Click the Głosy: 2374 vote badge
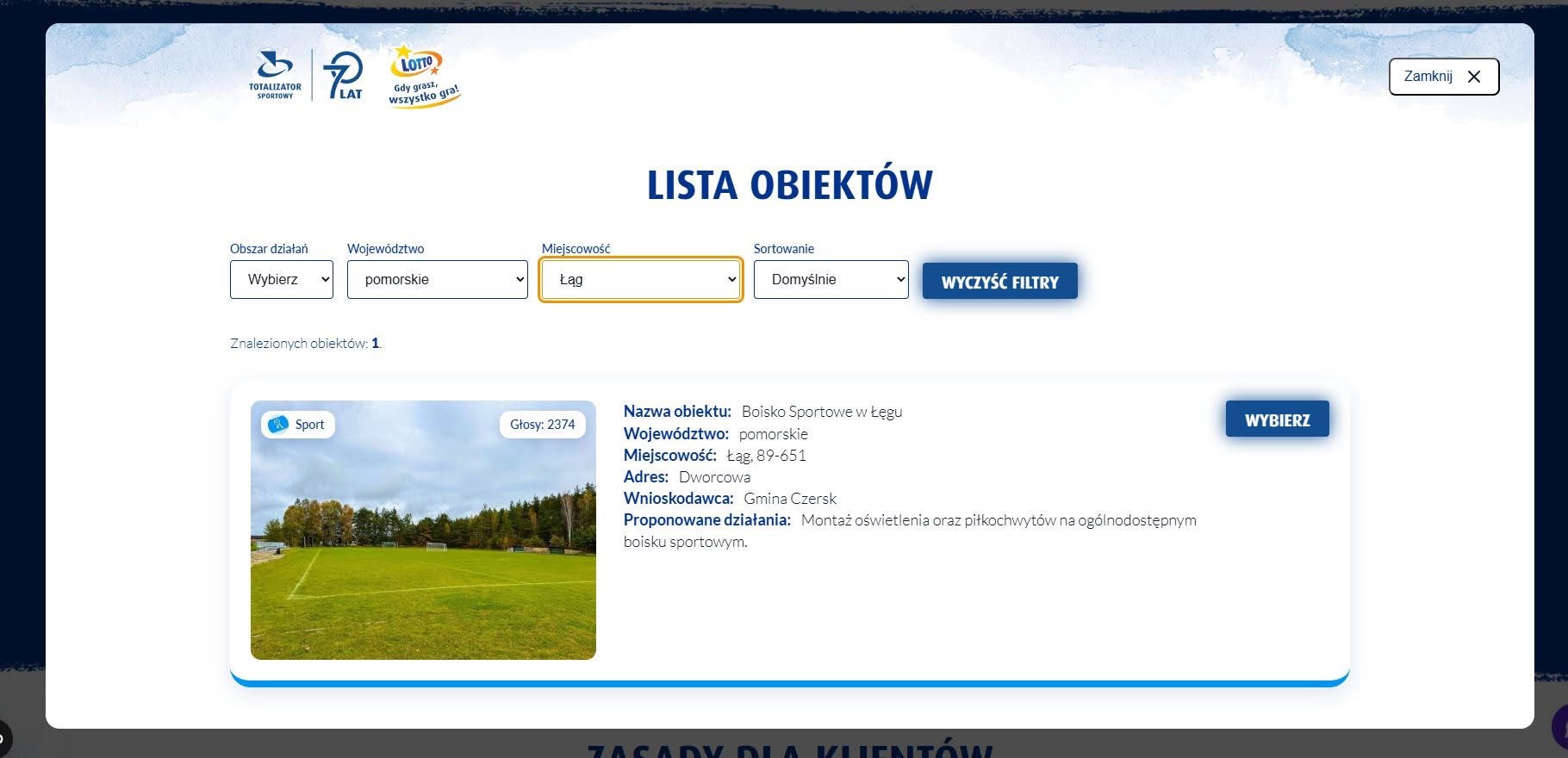This screenshot has width=1568, height=758. 542,425
